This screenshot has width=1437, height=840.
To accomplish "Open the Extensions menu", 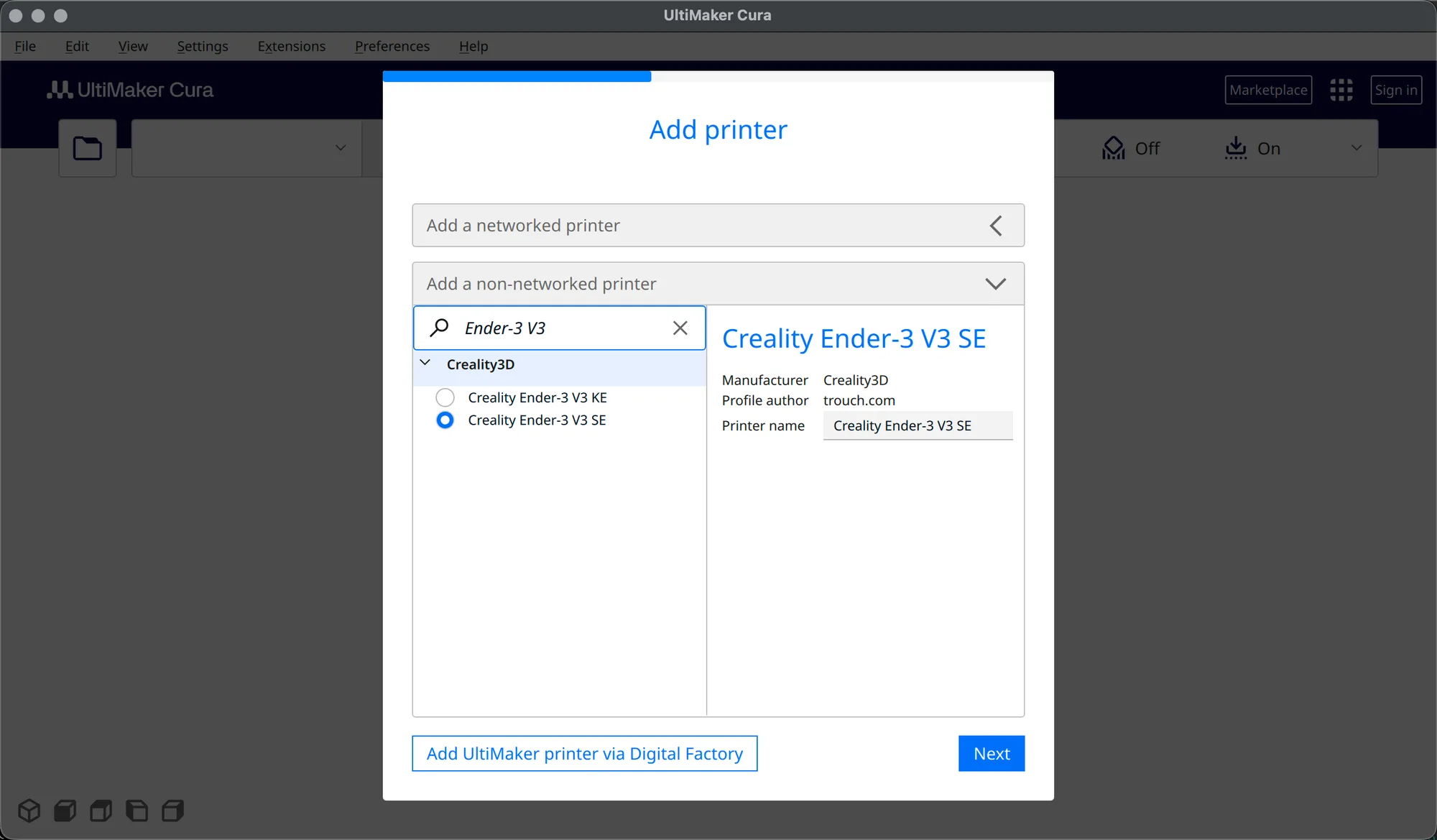I will click(292, 46).
